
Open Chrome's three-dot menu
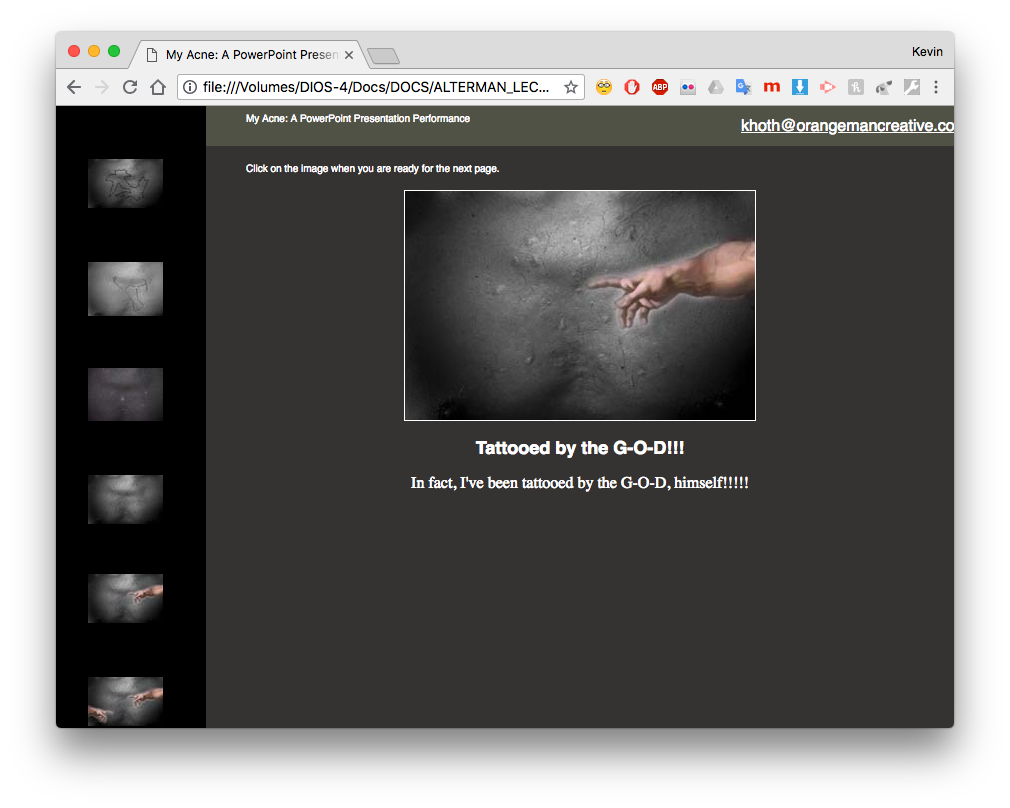click(x=936, y=87)
